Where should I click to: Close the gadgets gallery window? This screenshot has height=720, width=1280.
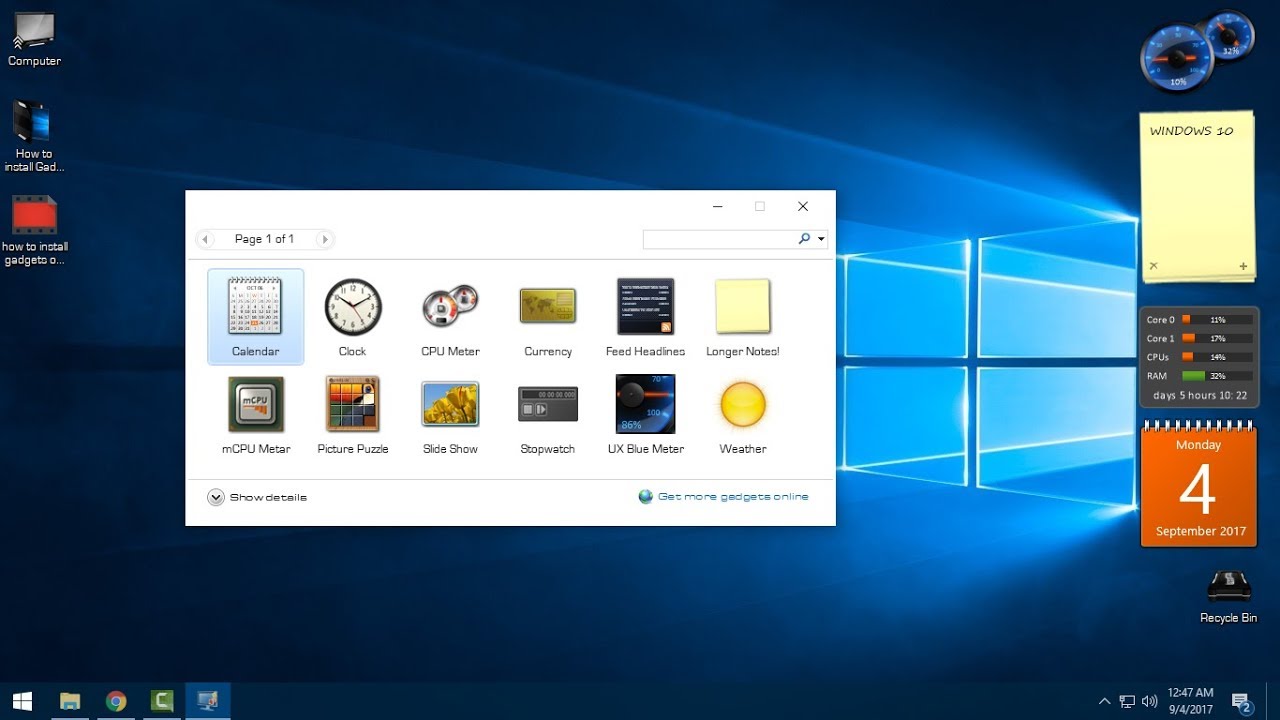(802, 207)
